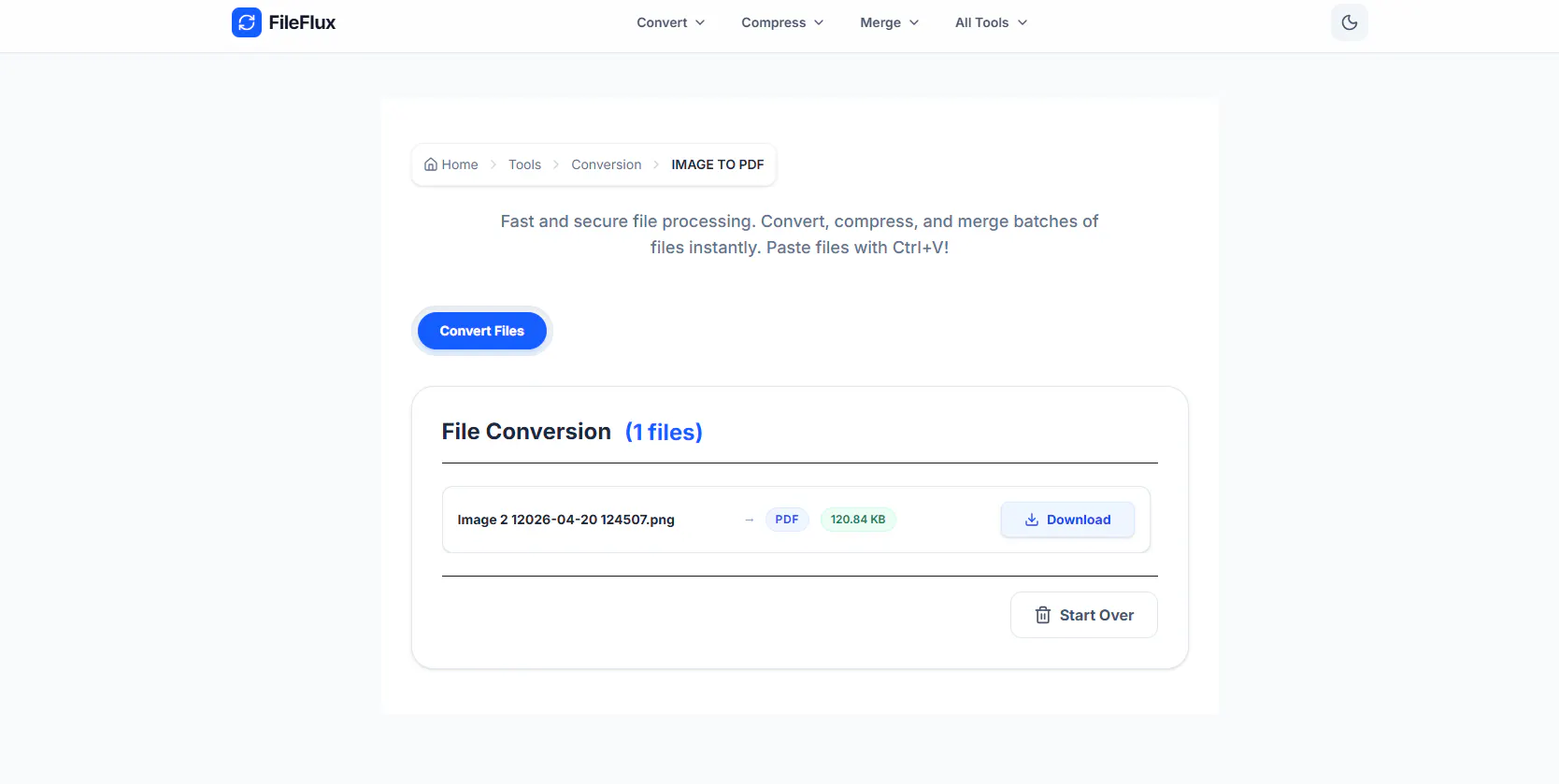Click Start Over to clear files

pos(1084,615)
